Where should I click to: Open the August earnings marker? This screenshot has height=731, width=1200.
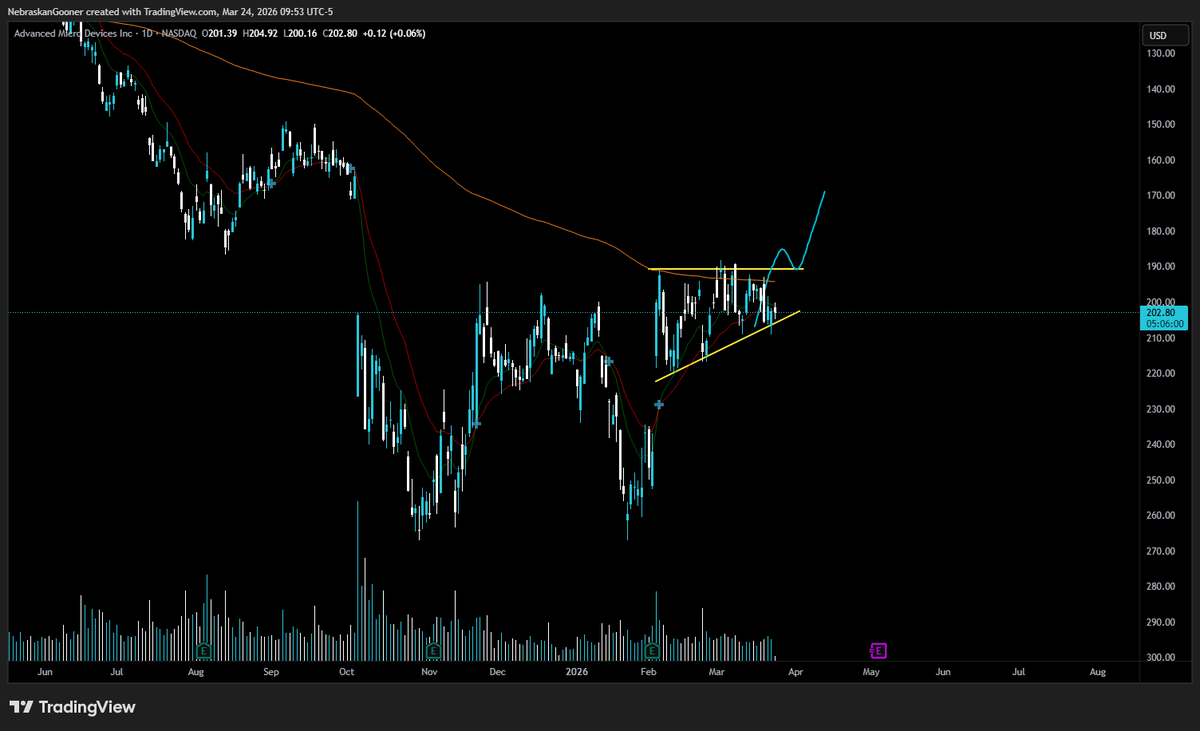pyautogui.click(x=203, y=651)
